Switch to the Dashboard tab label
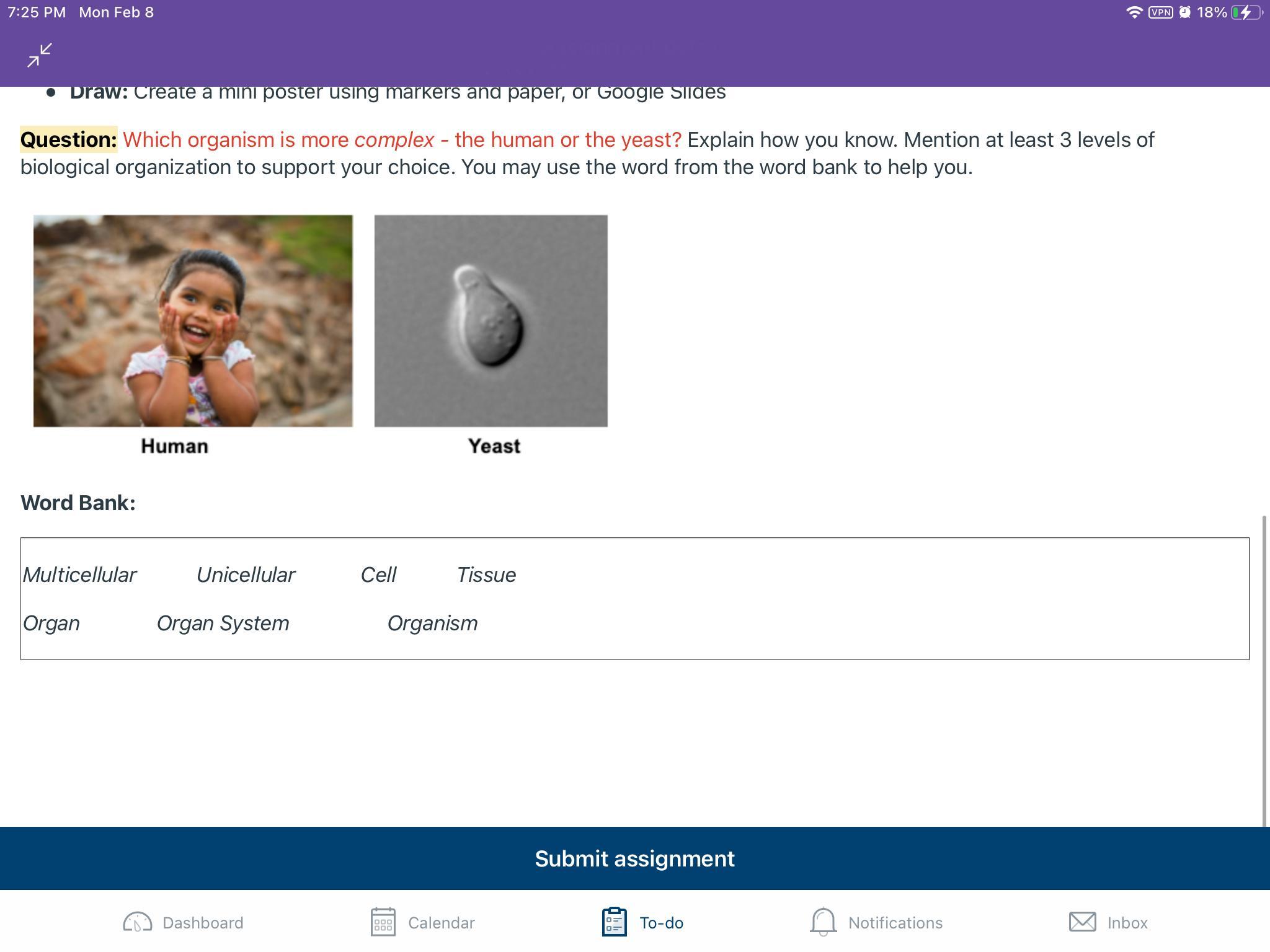The height and width of the screenshot is (952, 1270). point(203,923)
